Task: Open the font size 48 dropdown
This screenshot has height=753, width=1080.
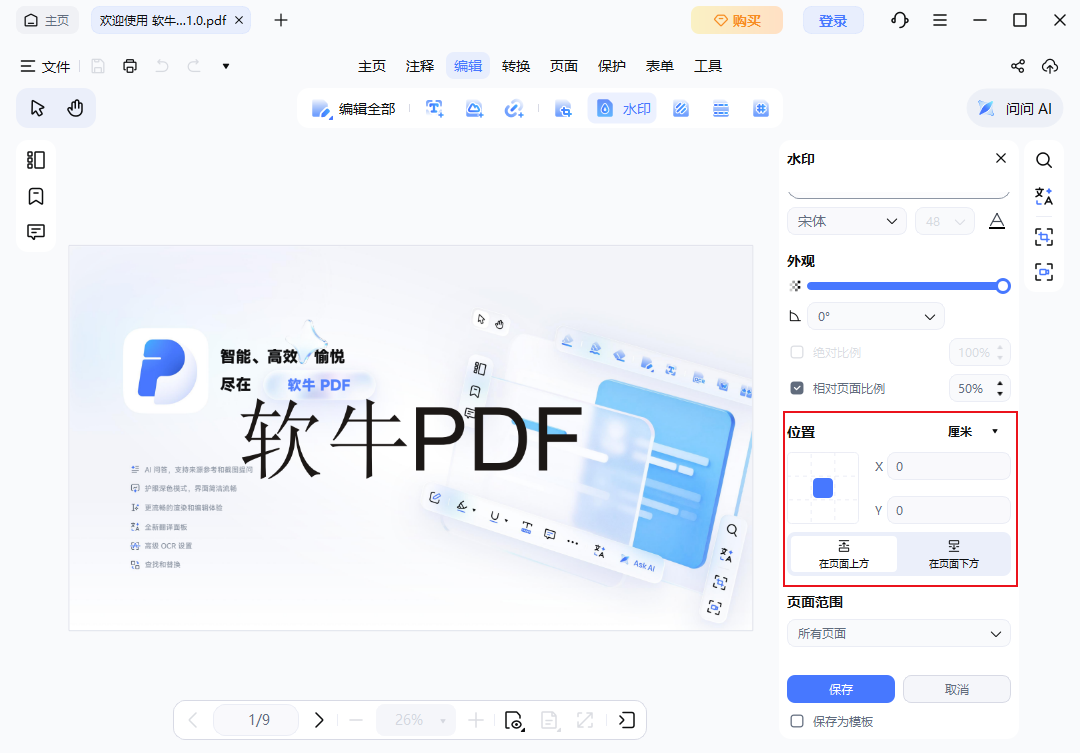Action: (944, 221)
